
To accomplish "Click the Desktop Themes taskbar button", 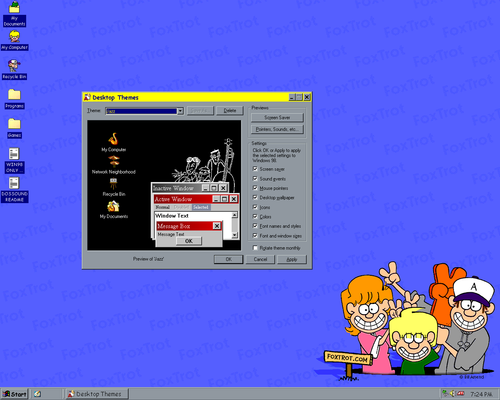I will (x=96, y=394).
